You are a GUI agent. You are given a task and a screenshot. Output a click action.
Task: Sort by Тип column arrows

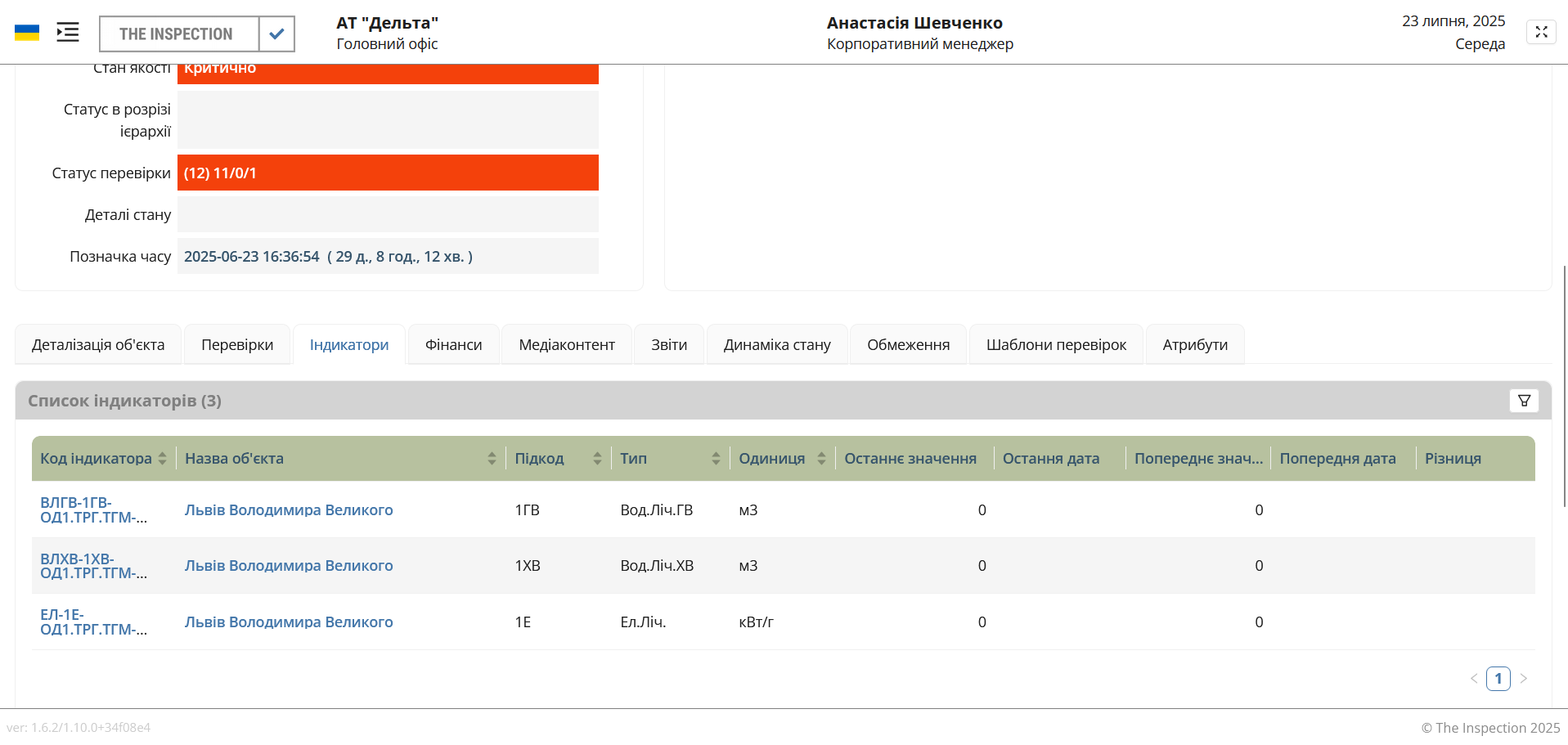point(716,459)
